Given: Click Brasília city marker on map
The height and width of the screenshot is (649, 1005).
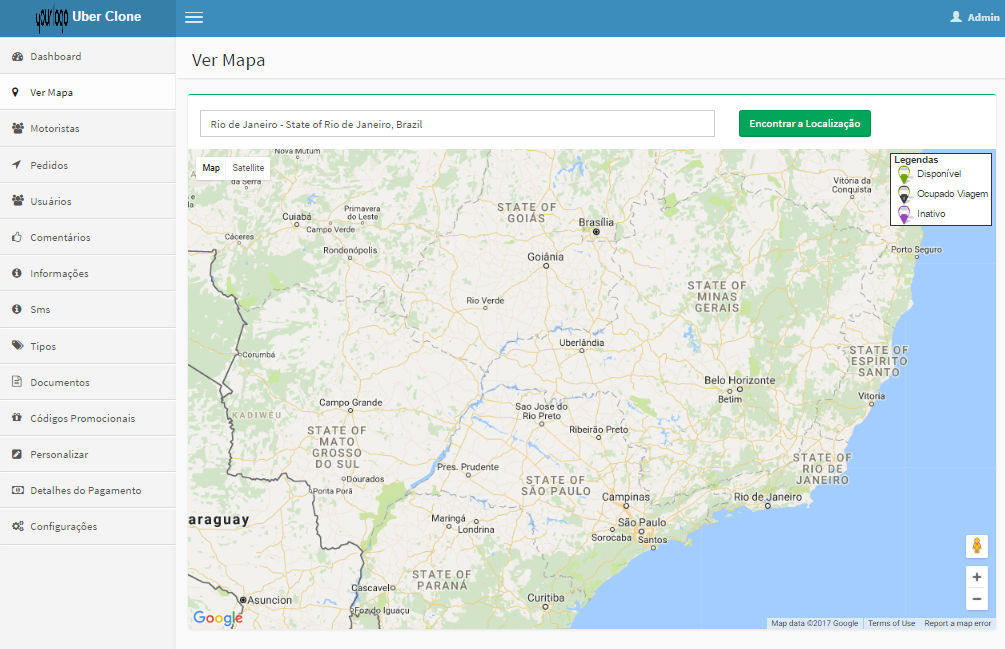Looking at the screenshot, I should coord(596,232).
